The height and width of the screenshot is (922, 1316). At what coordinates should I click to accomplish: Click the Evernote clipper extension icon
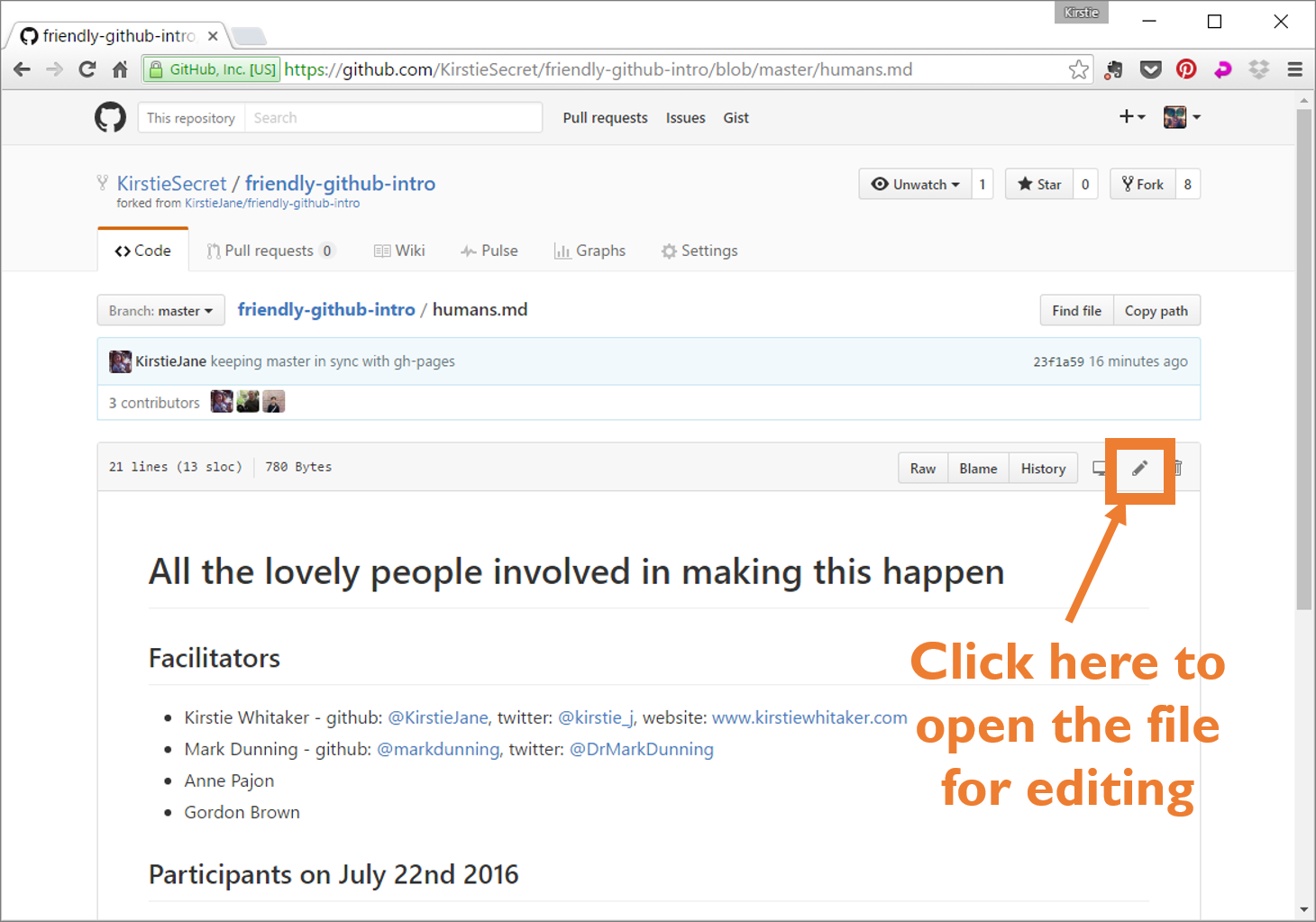click(x=1114, y=69)
